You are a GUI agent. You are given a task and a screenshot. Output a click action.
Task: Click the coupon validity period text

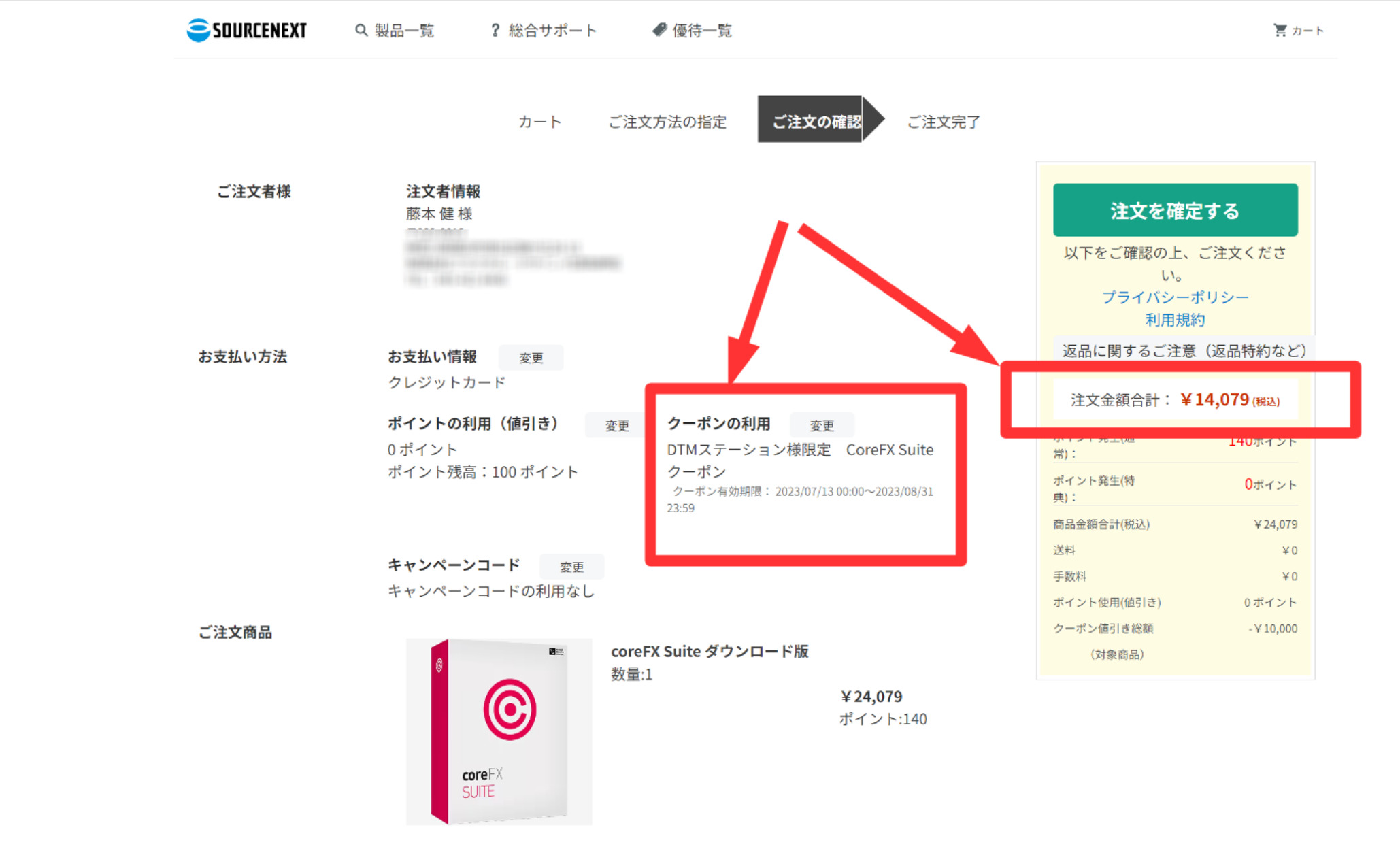tap(800, 499)
